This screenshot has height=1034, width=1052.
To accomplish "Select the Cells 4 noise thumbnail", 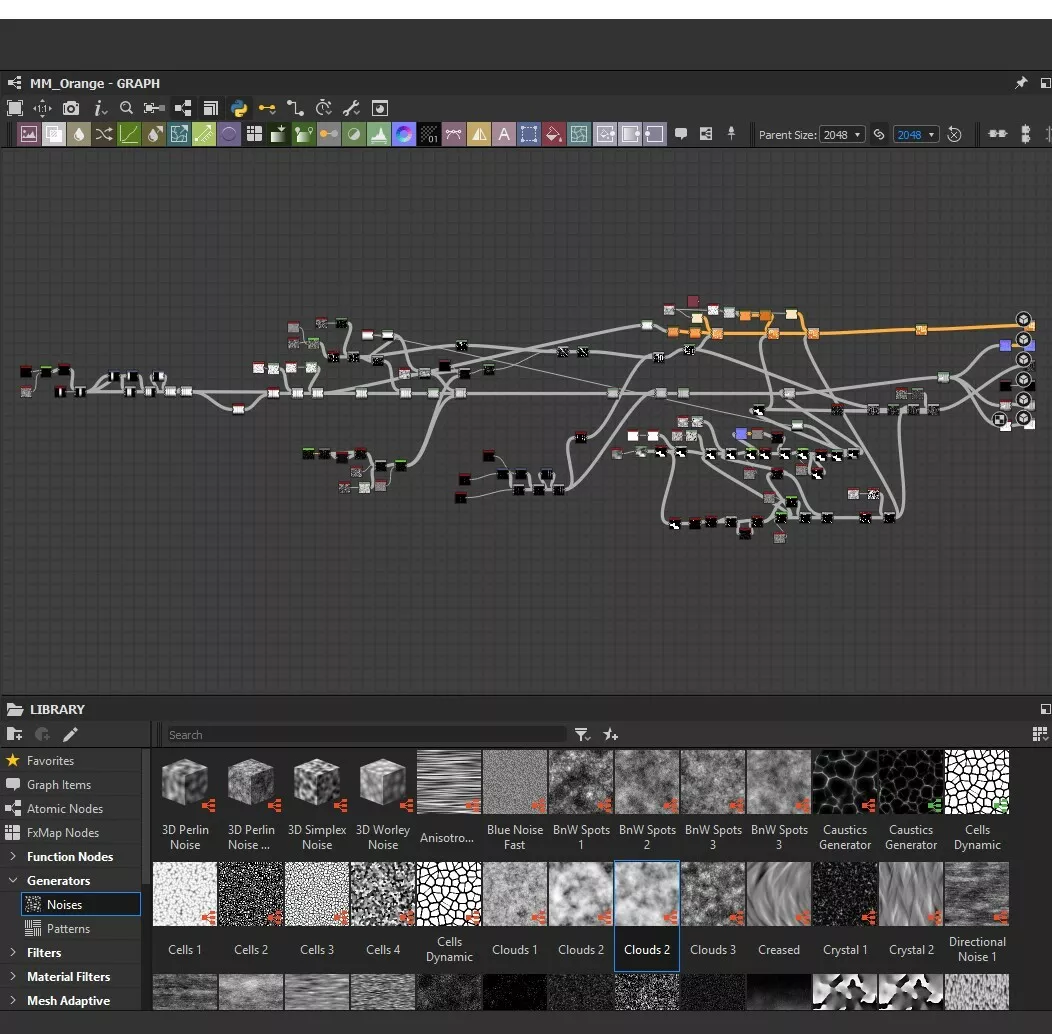I will coord(383,895).
